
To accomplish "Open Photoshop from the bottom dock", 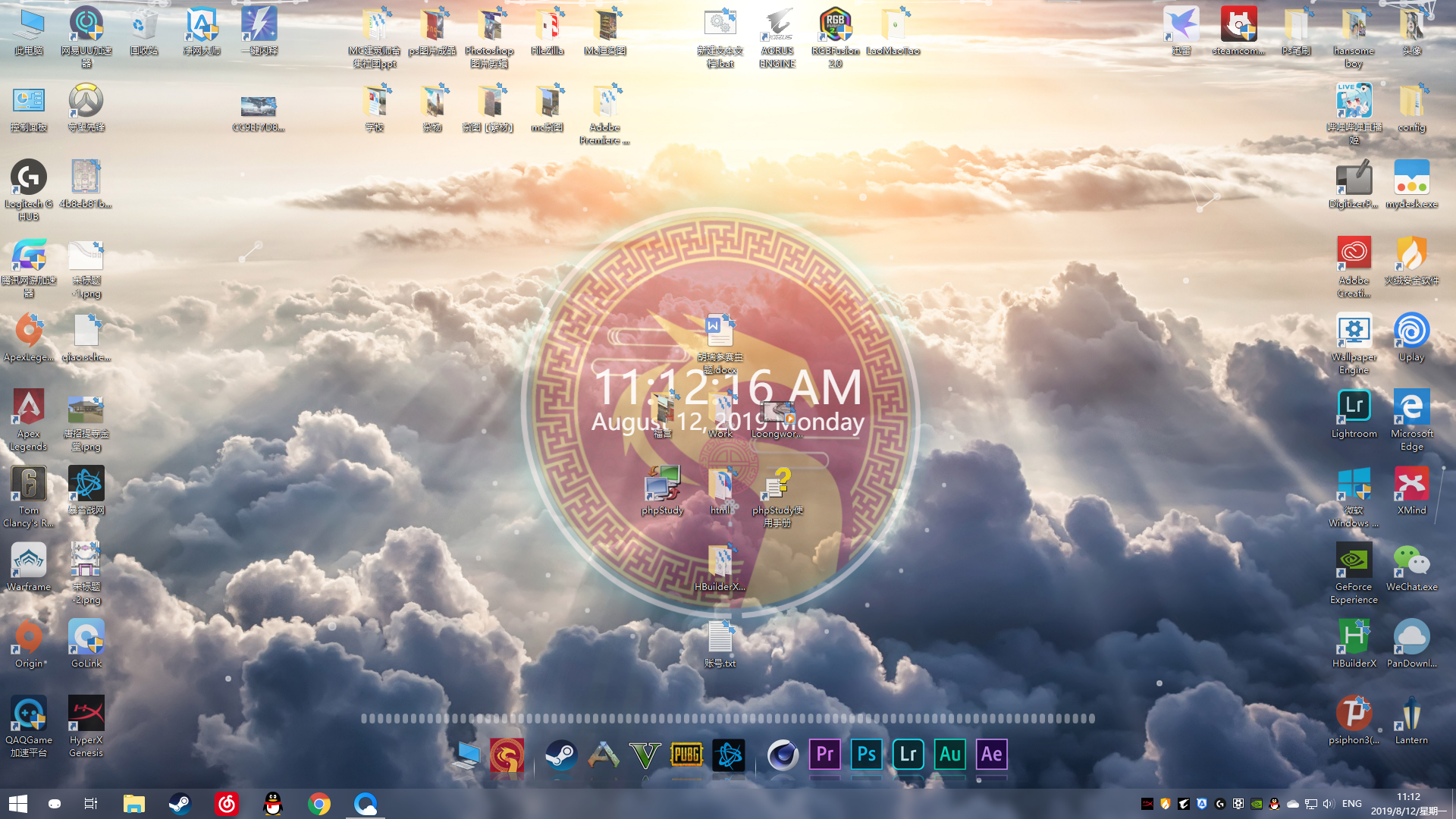I will coord(866,755).
